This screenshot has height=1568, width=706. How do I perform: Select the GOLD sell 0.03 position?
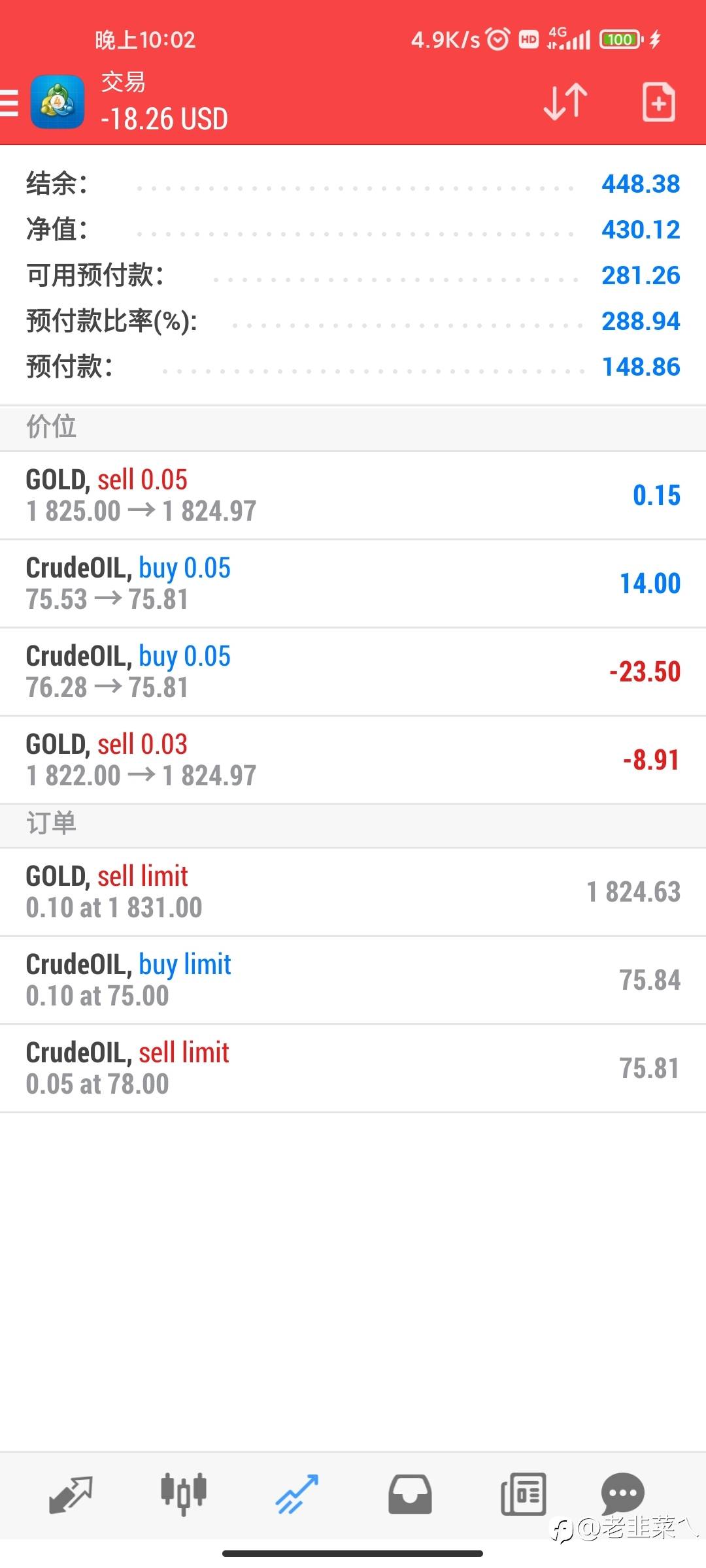pos(353,760)
